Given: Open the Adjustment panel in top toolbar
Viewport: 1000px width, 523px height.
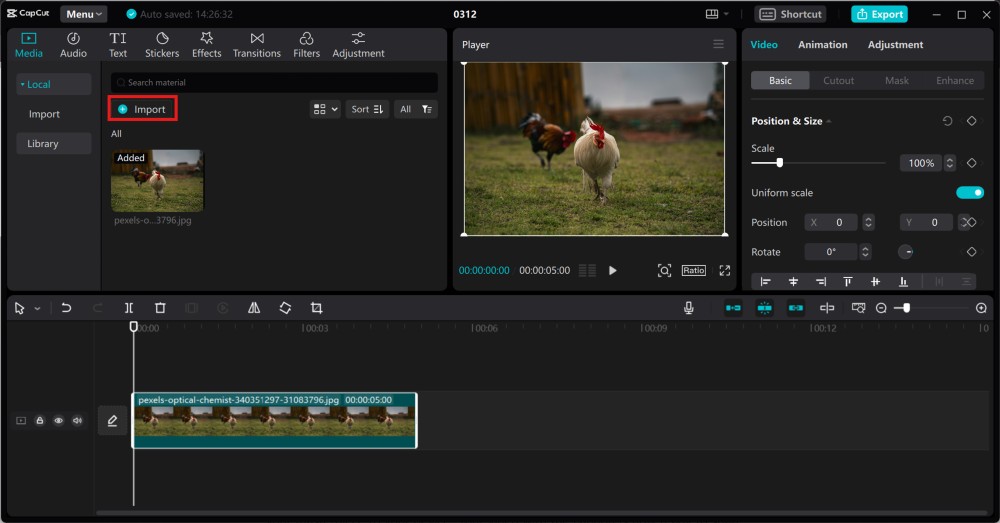Looking at the screenshot, I should click(x=358, y=45).
